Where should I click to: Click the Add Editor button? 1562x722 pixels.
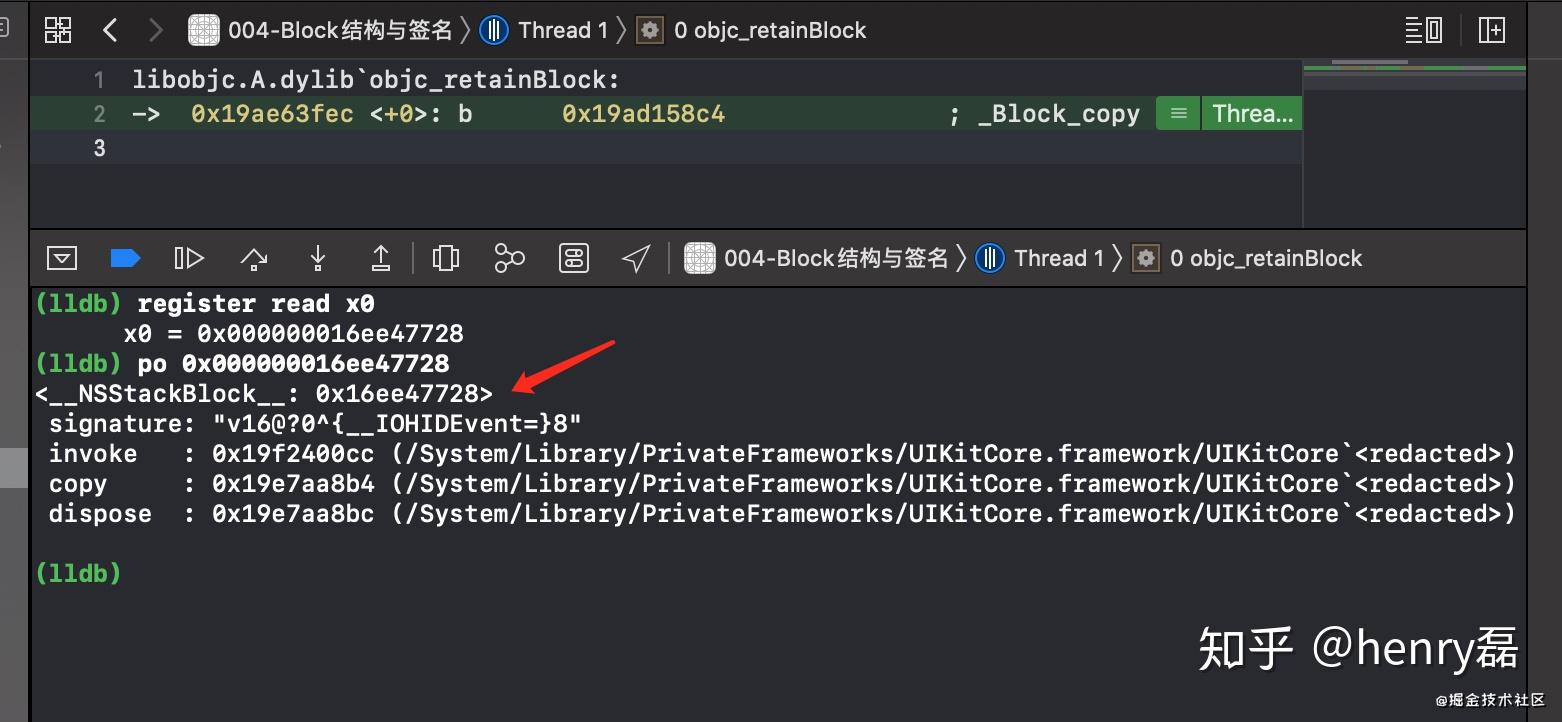tap(1491, 29)
